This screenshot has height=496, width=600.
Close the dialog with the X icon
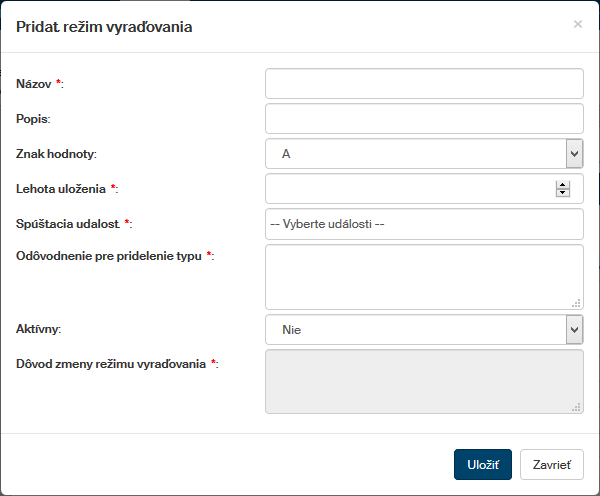577,24
